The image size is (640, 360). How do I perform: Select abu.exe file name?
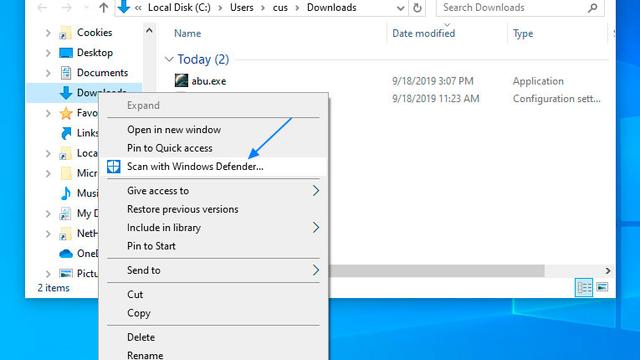[209, 81]
